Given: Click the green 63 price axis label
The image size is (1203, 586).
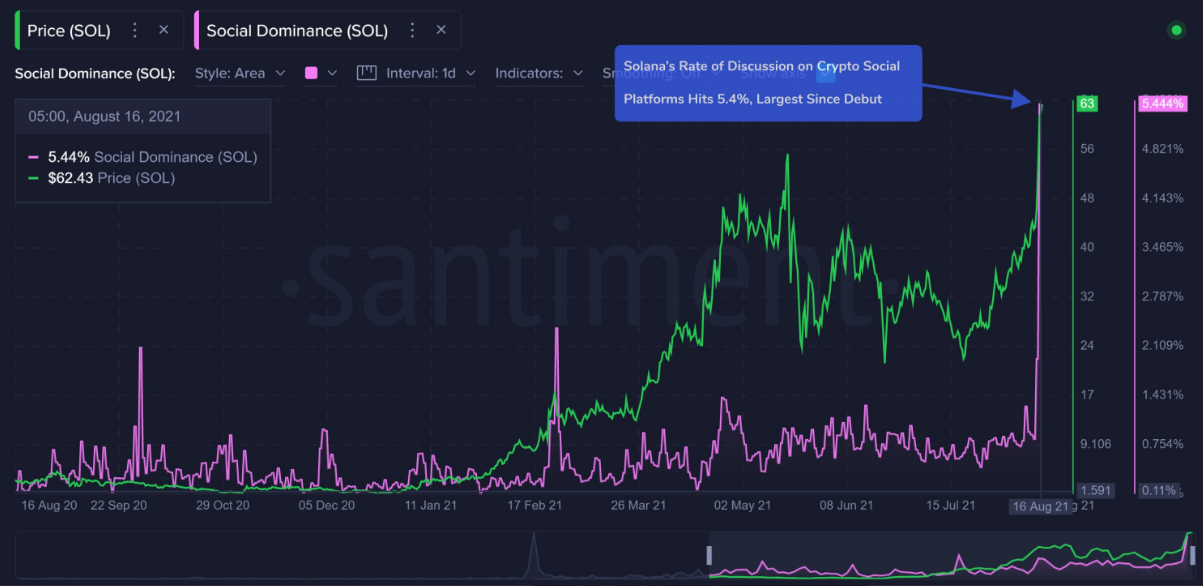Looking at the screenshot, I should tap(1087, 104).
